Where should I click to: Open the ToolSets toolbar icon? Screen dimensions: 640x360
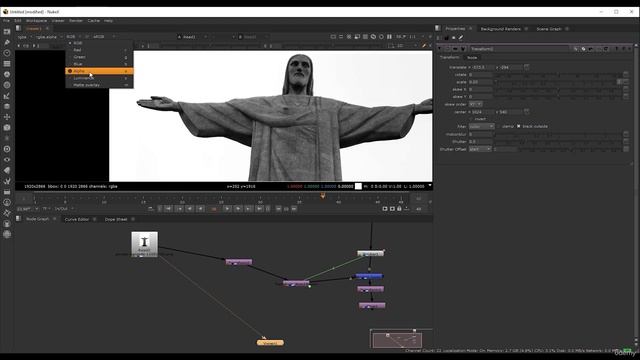pyautogui.click(x=7, y=181)
